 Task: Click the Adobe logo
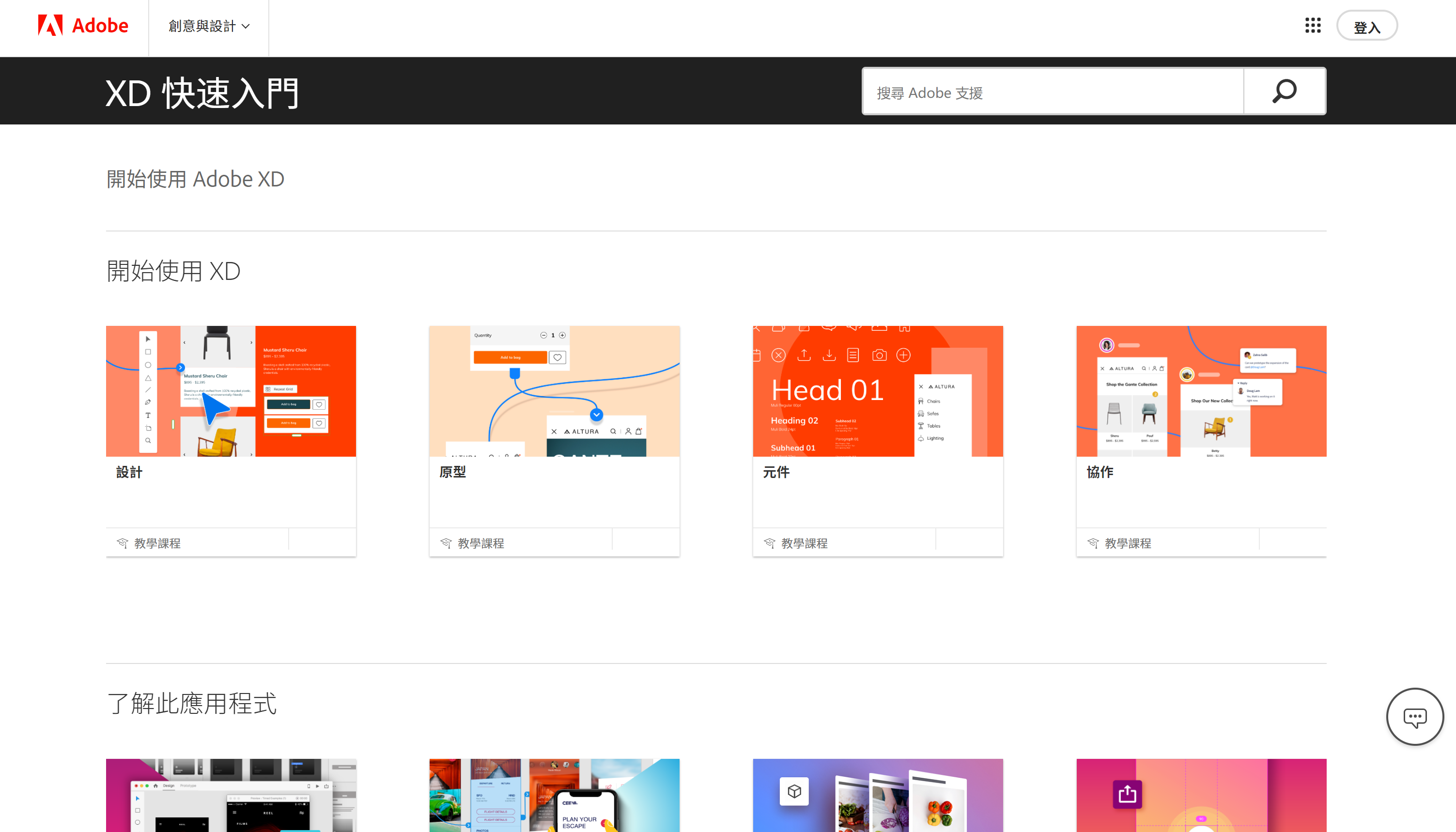pyautogui.click(x=83, y=26)
